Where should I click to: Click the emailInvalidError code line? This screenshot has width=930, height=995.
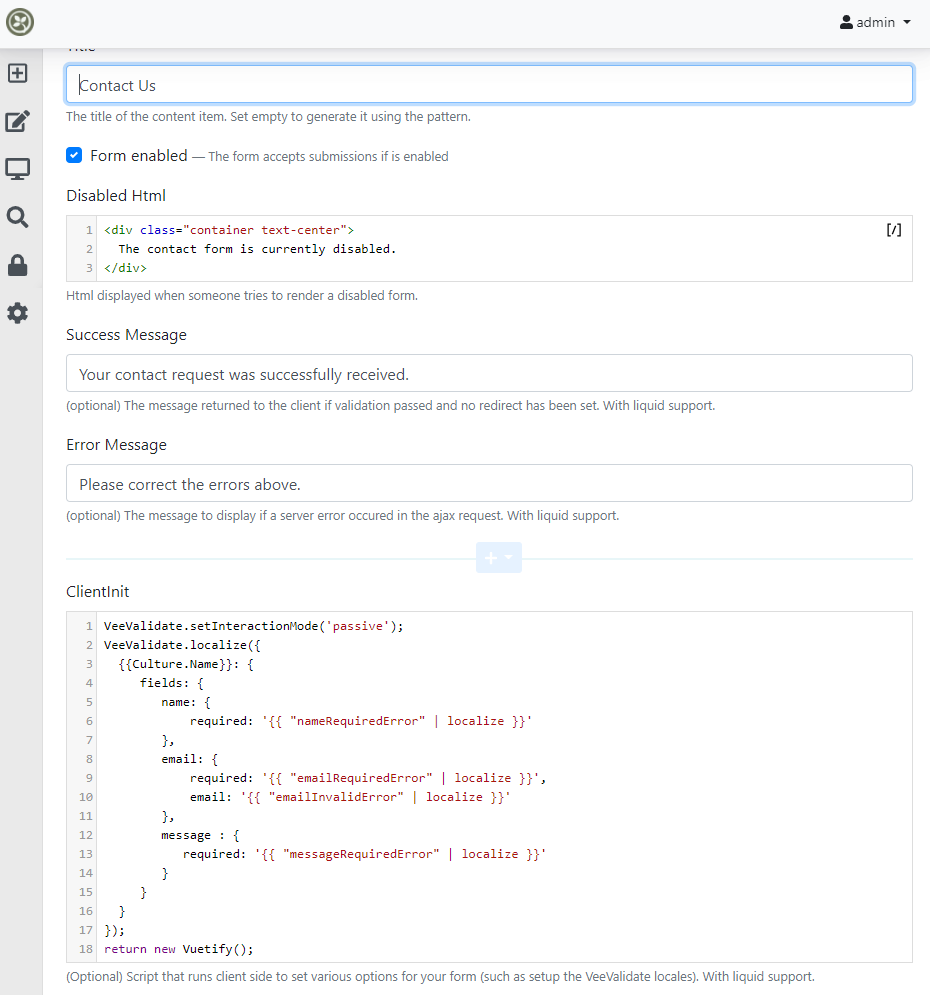(350, 798)
